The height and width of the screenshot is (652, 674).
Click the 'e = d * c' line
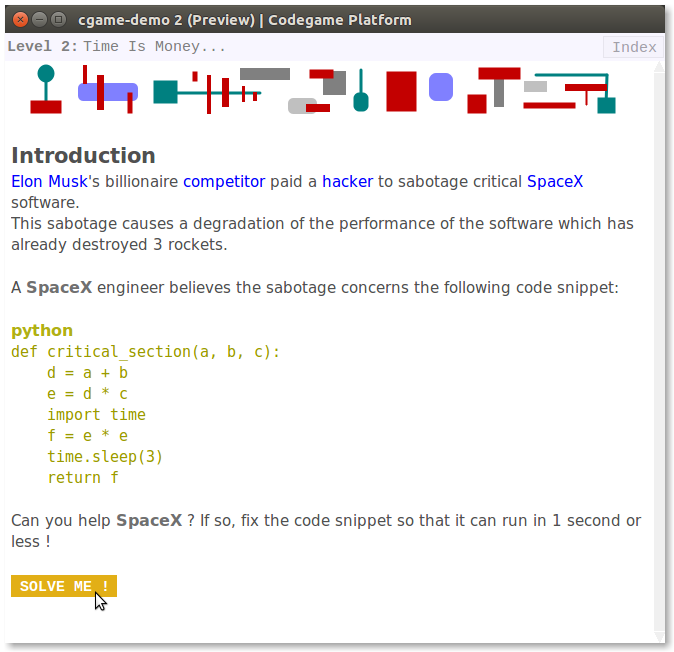(x=87, y=394)
